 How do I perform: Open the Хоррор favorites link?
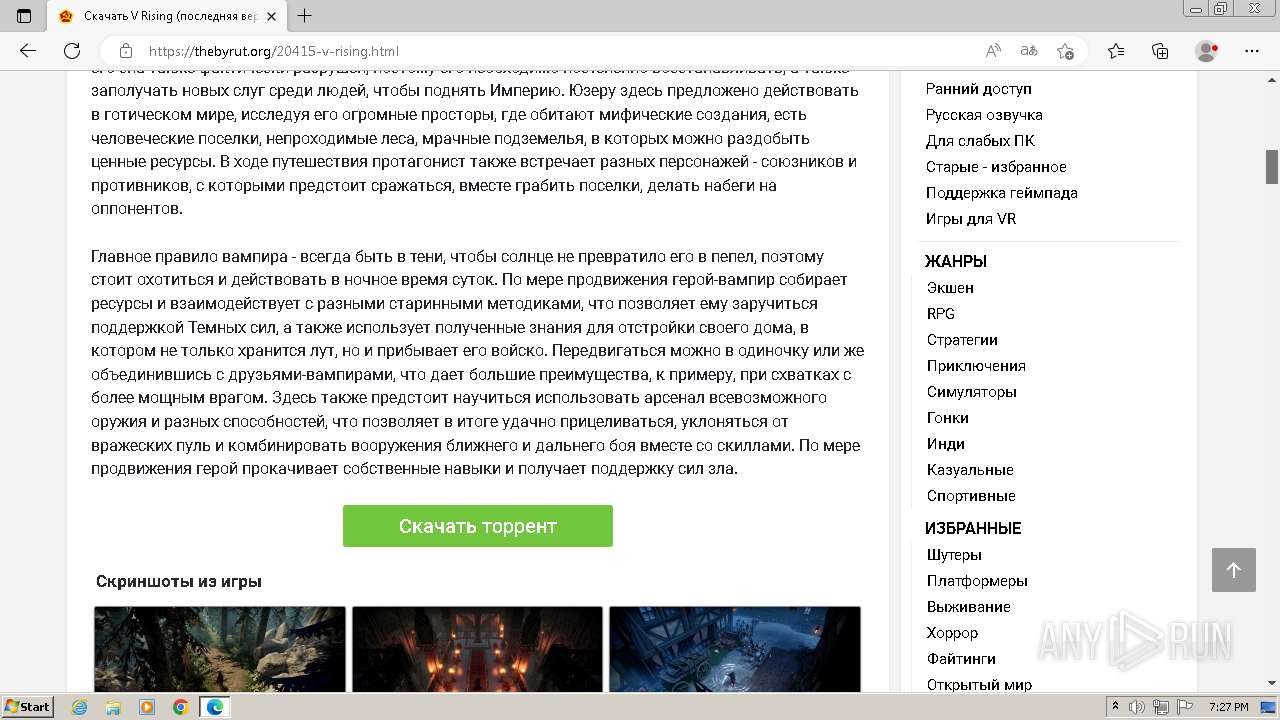point(952,633)
